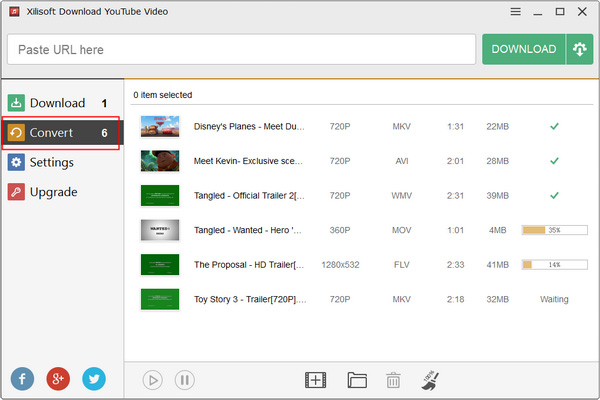Viewport: 600px width, 400px height.
Task: Open the output folder icon
Action: (x=357, y=380)
